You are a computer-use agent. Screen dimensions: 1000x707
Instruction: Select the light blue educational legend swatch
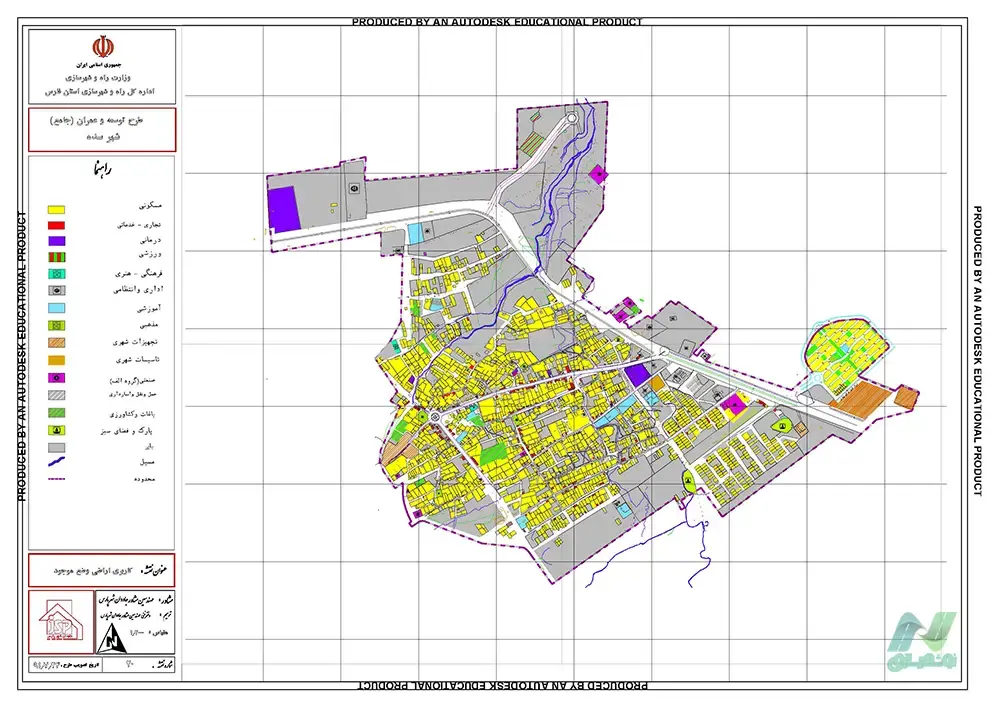pyautogui.click(x=57, y=307)
